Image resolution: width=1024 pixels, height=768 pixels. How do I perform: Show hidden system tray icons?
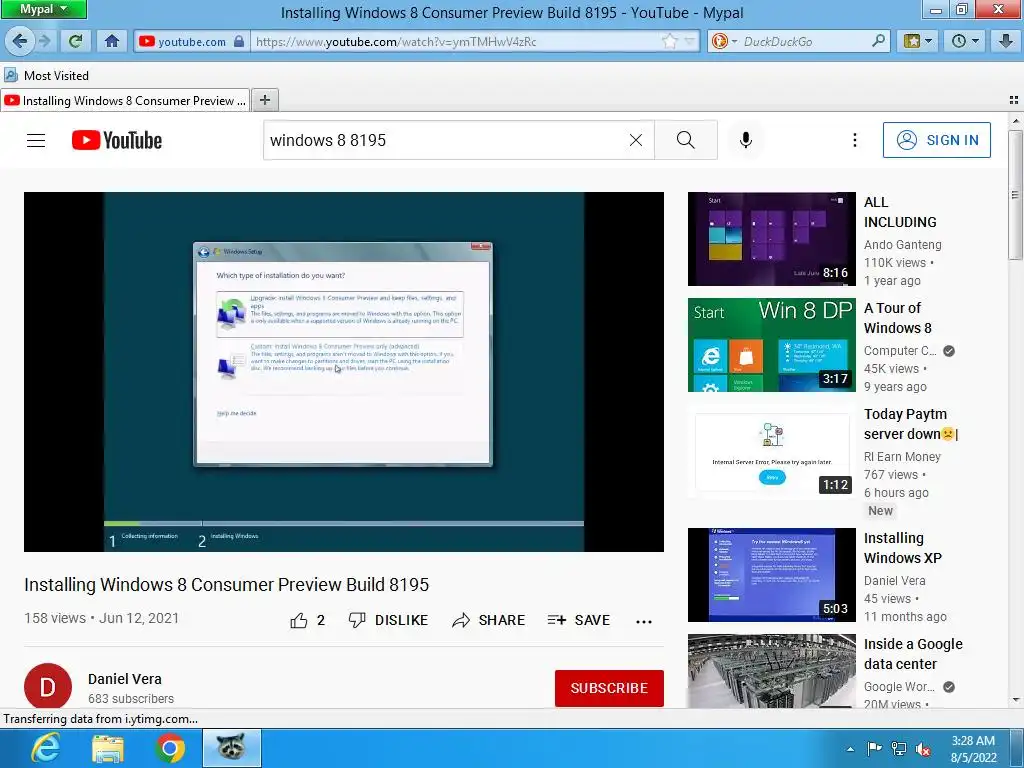850,749
